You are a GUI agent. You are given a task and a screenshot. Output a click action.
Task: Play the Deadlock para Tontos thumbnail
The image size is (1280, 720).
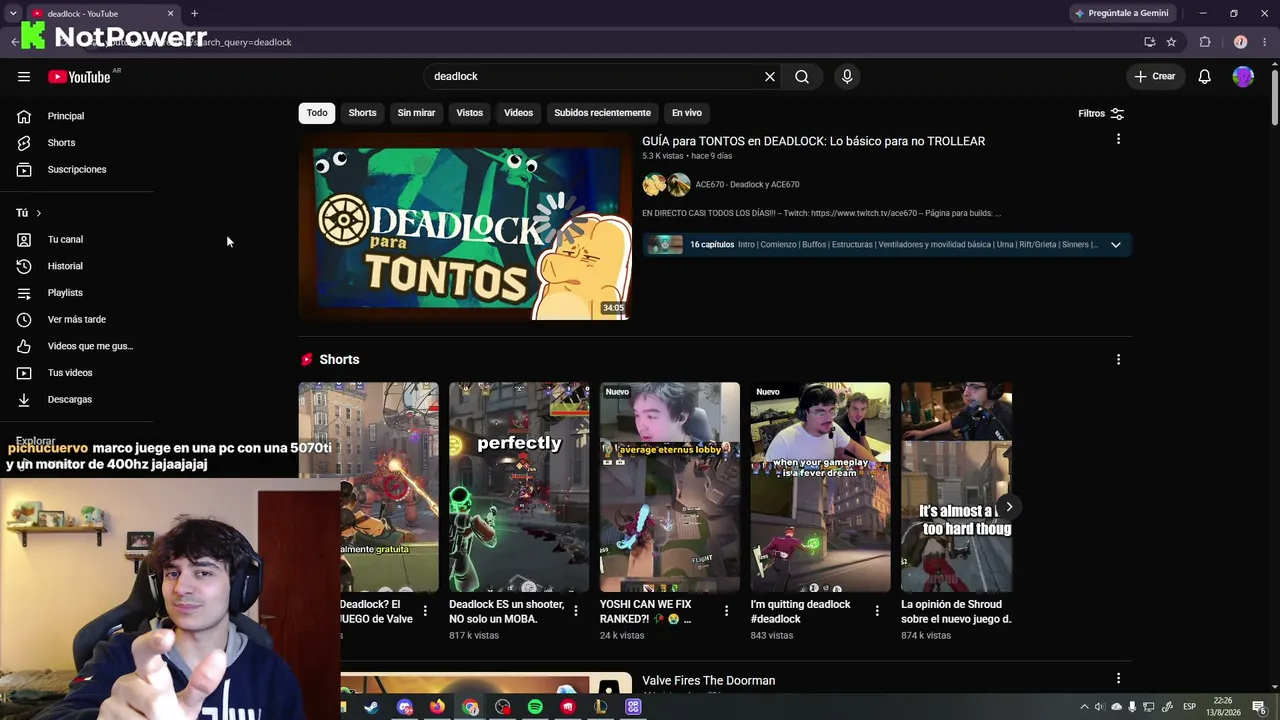pyautogui.click(x=465, y=226)
